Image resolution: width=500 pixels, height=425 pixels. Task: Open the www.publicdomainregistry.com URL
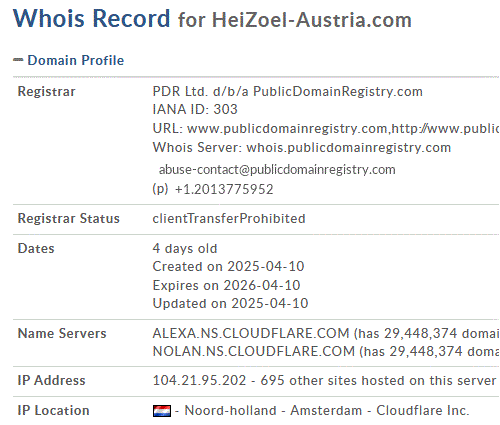tap(287, 128)
